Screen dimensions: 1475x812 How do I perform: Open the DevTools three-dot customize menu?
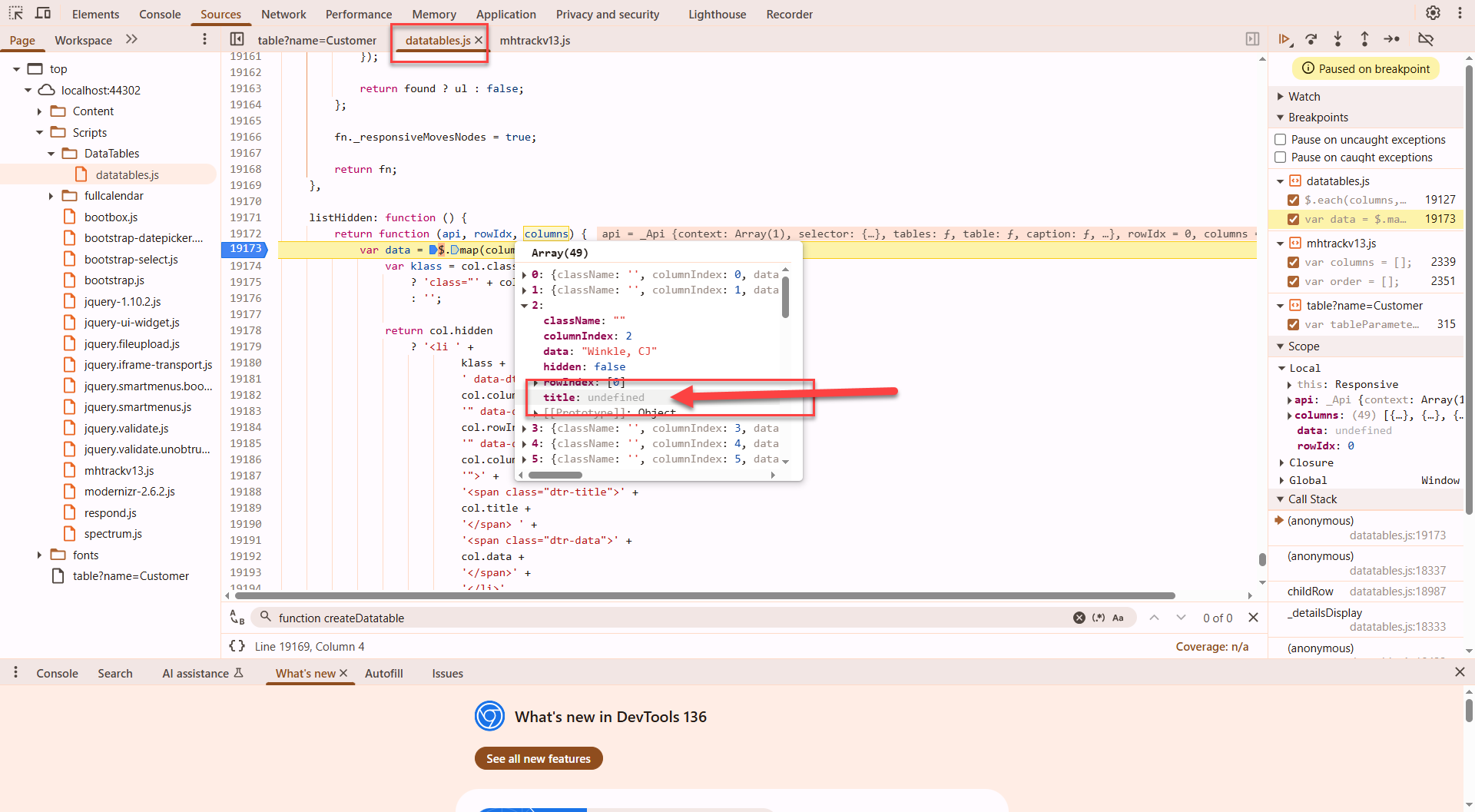click(1460, 13)
